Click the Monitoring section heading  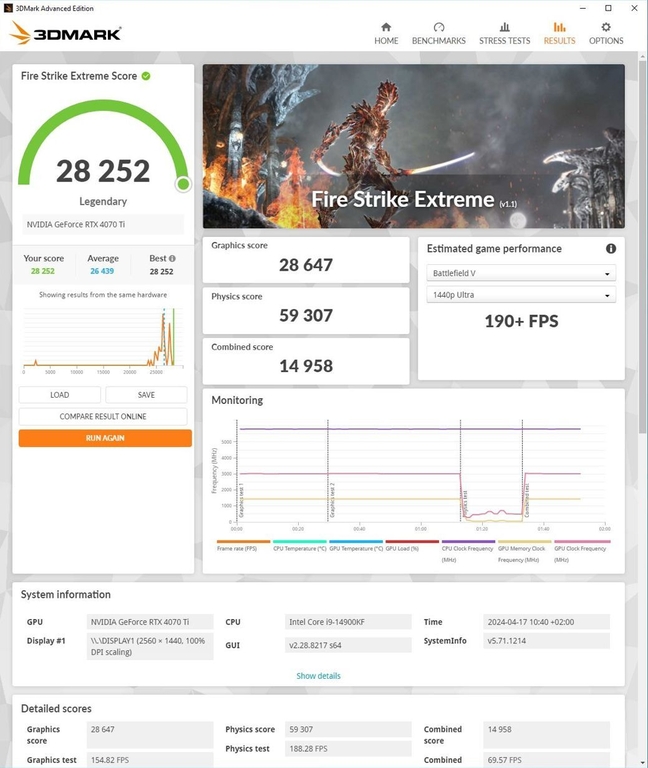point(237,400)
